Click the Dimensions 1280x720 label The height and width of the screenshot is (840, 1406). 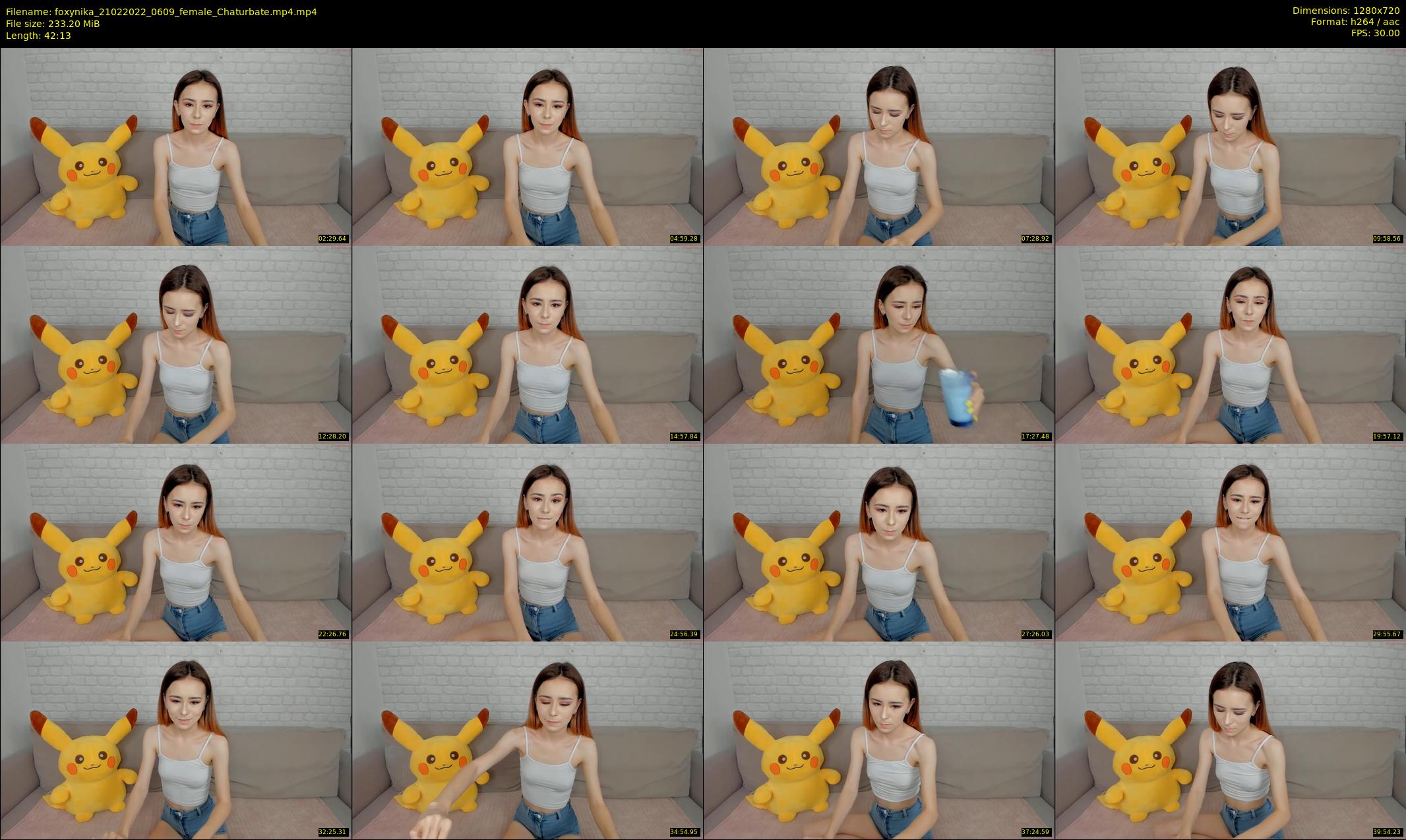[1345, 11]
